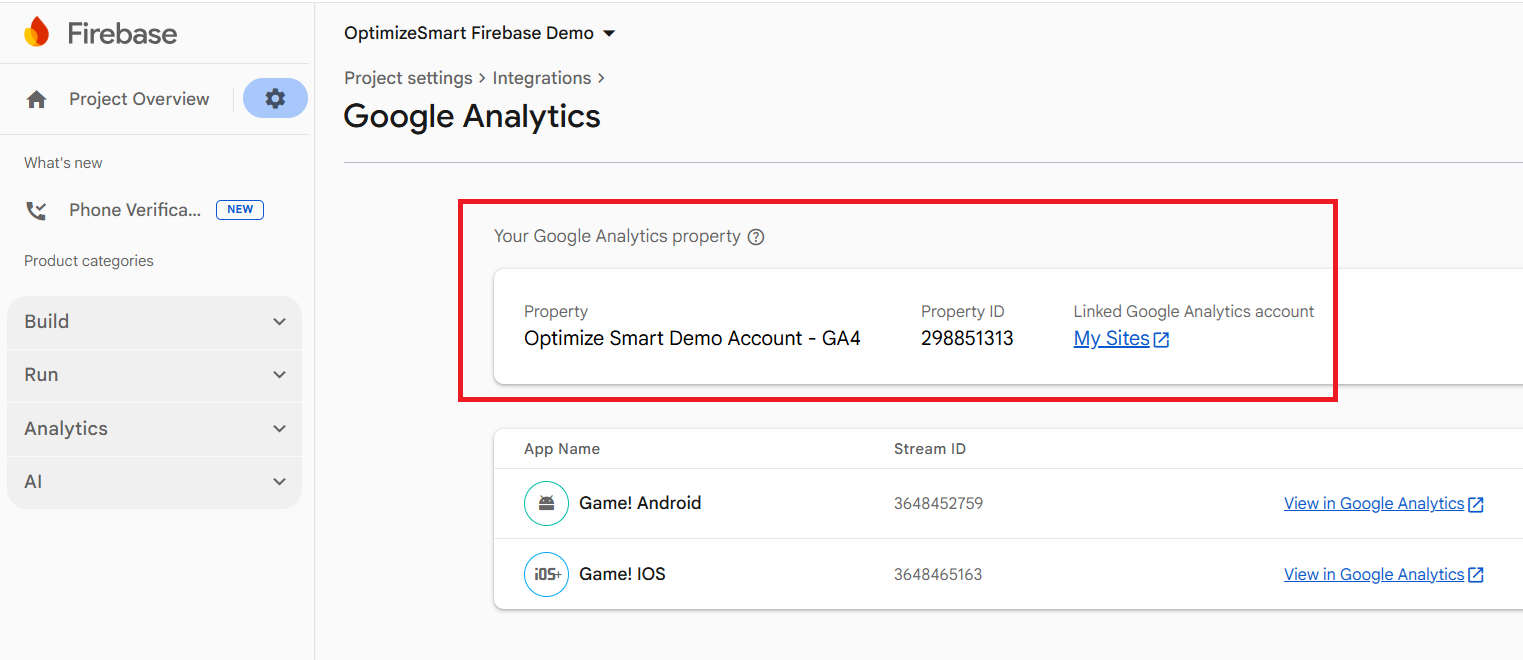Open Project Overview in the sidebar
The height and width of the screenshot is (660, 1523).
click(x=139, y=99)
